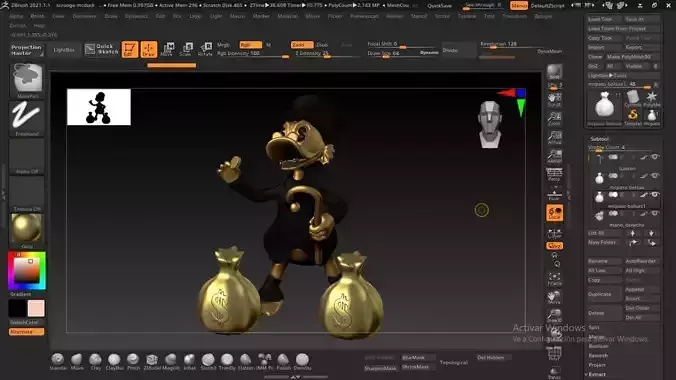676x380 pixels.
Task: Toggle the Zsub sculpt mode
Action: pos(322,45)
